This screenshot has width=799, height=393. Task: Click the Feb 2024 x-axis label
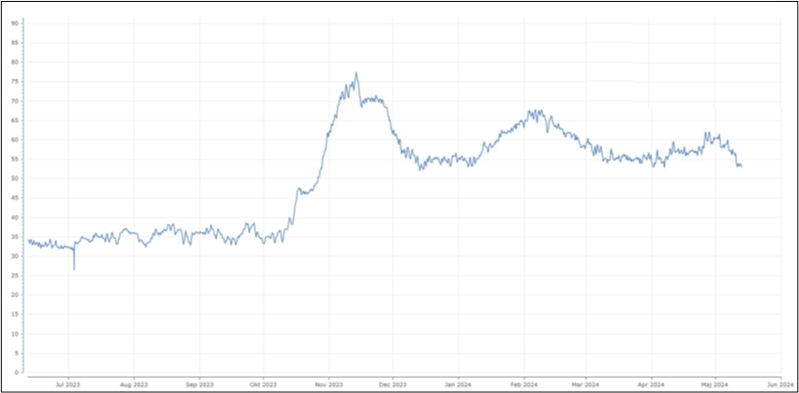tap(524, 383)
